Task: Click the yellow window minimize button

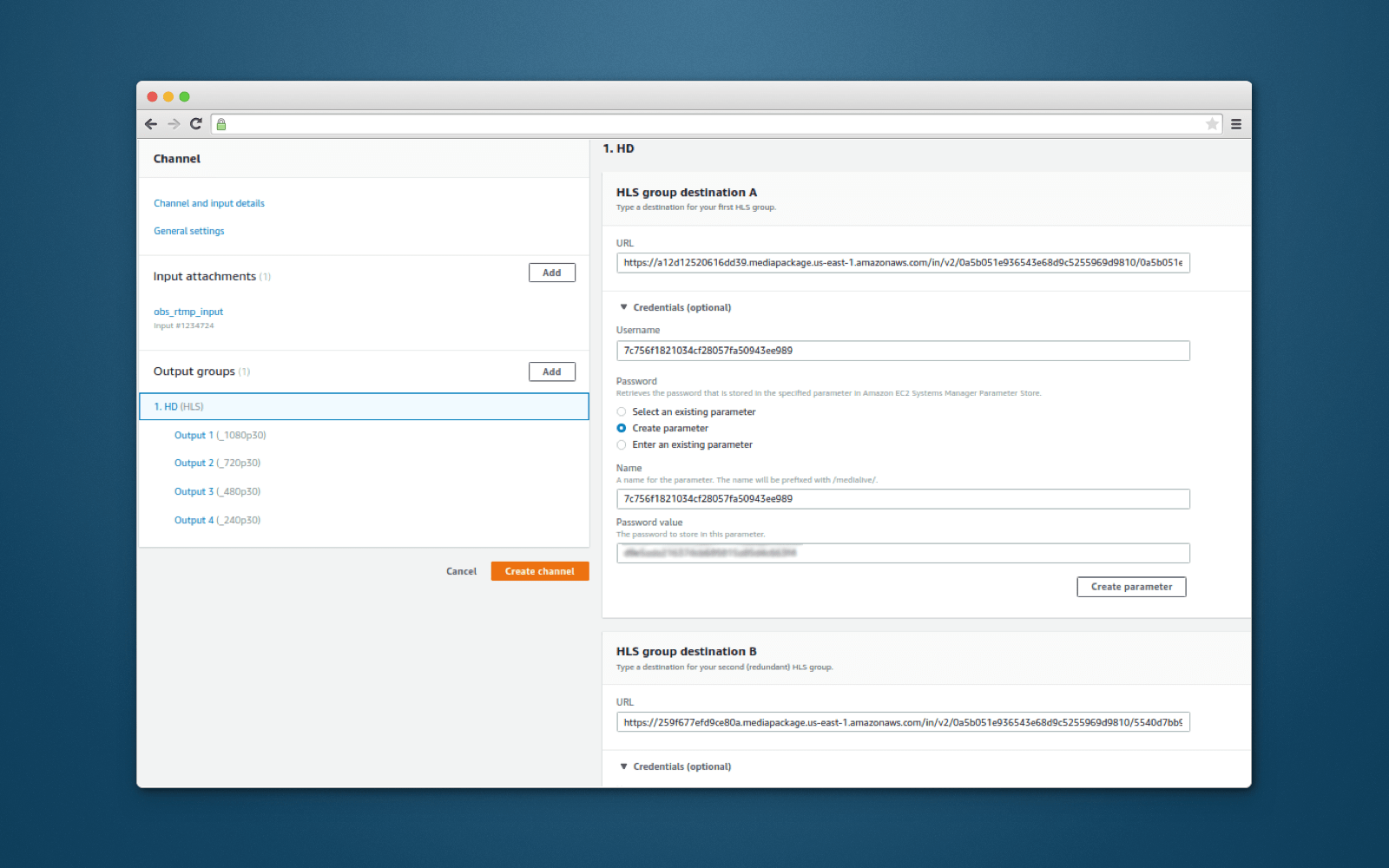Action: (x=168, y=96)
